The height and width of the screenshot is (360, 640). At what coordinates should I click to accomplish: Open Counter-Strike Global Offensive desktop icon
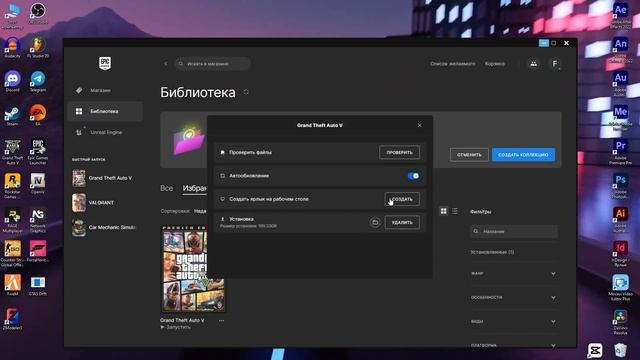[x=12, y=254]
